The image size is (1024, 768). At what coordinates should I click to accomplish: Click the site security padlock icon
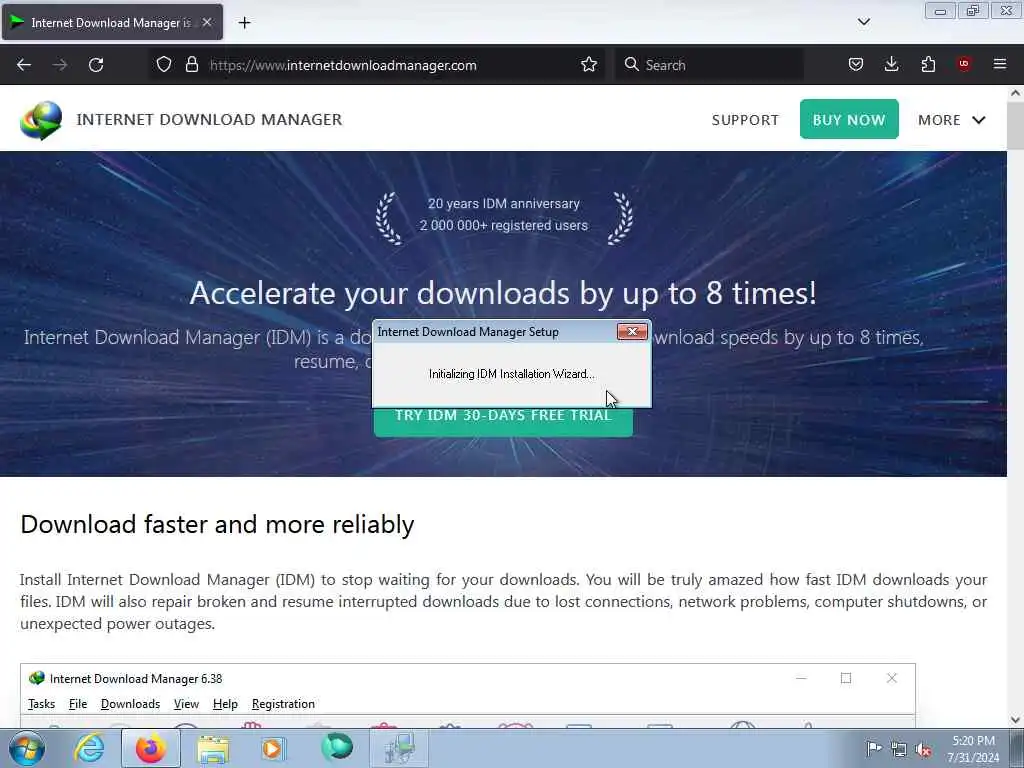[191, 65]
